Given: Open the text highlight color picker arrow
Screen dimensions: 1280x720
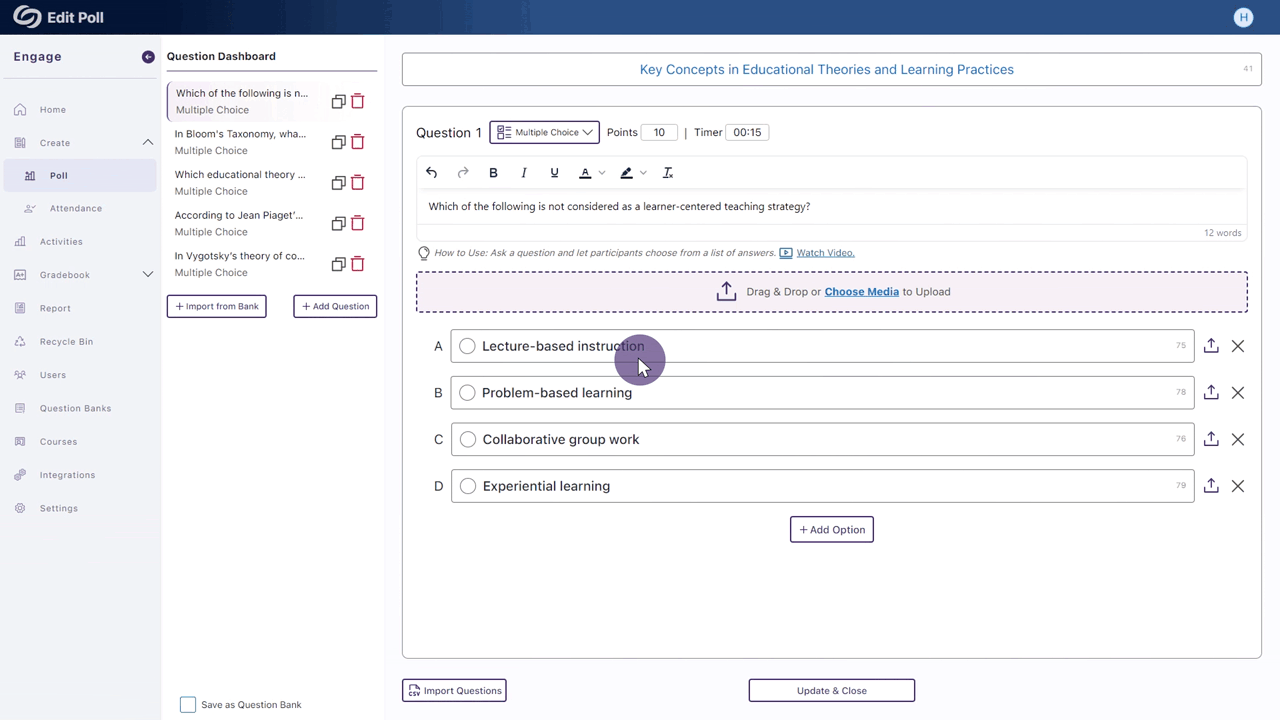Looking at the screenshot, I should point(643,173).
